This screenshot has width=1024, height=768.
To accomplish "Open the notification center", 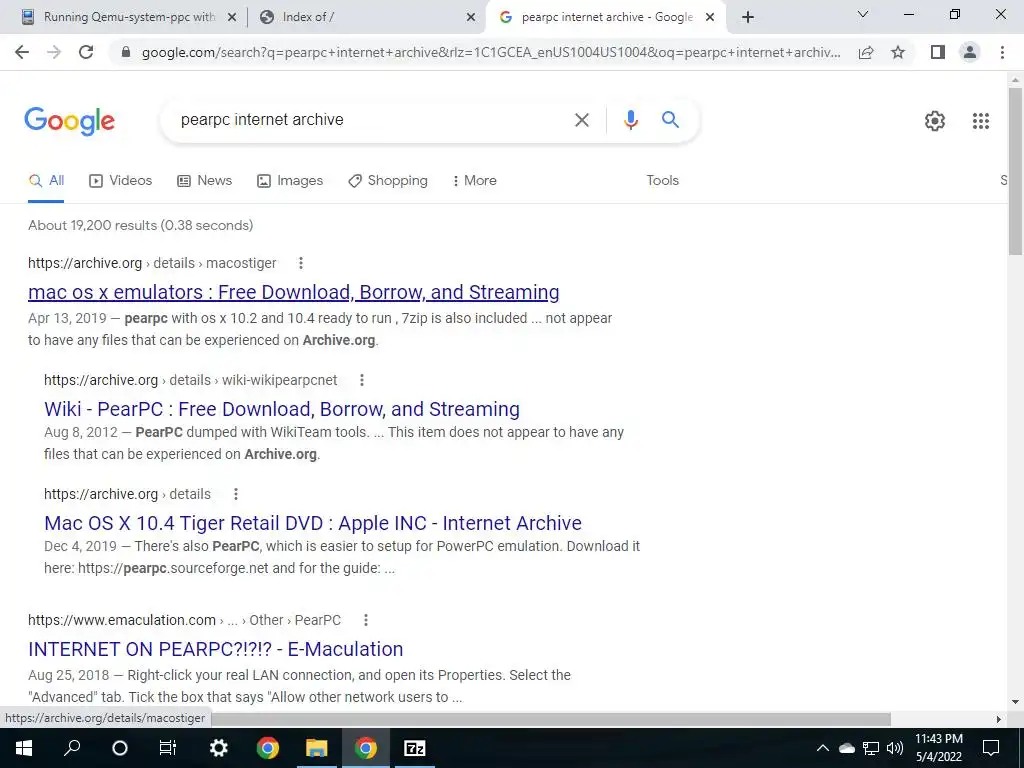I will pyautogui.click(x=991, y=748).
